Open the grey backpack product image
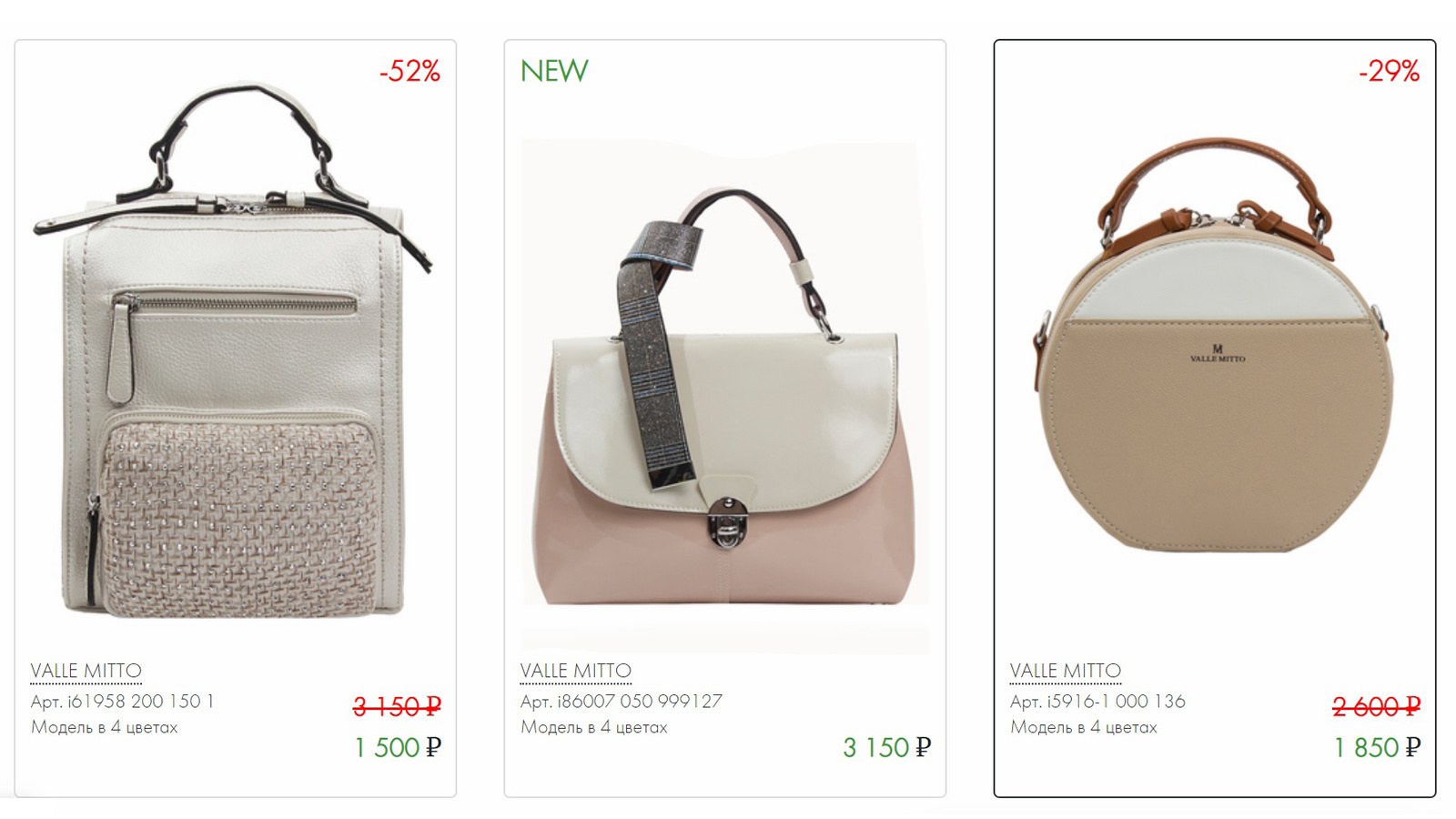The width and height of the screenshot is (1456, 819). tap(234, 350)
